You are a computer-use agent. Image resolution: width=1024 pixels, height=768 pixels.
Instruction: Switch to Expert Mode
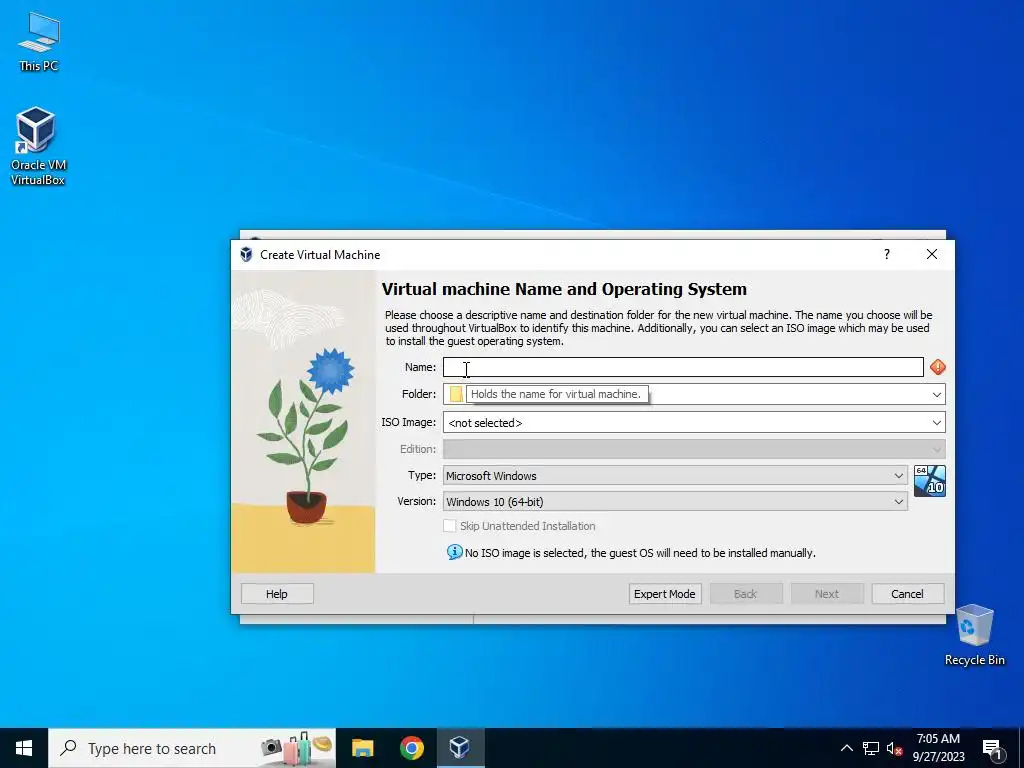[665, 594]
